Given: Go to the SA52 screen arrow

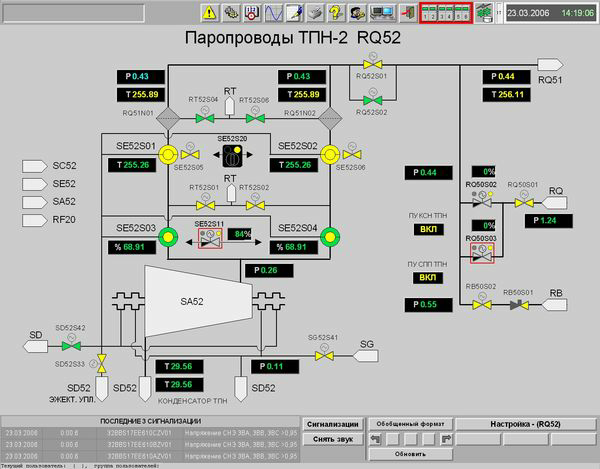Looking at the screenshot, I should pos(35,202).
